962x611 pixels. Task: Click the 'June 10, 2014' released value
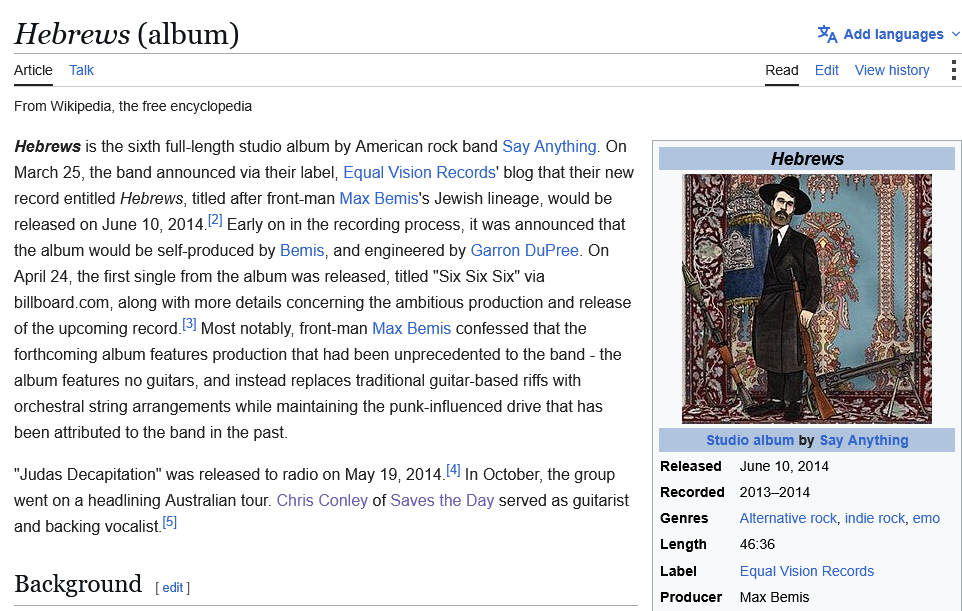[784, 466]
